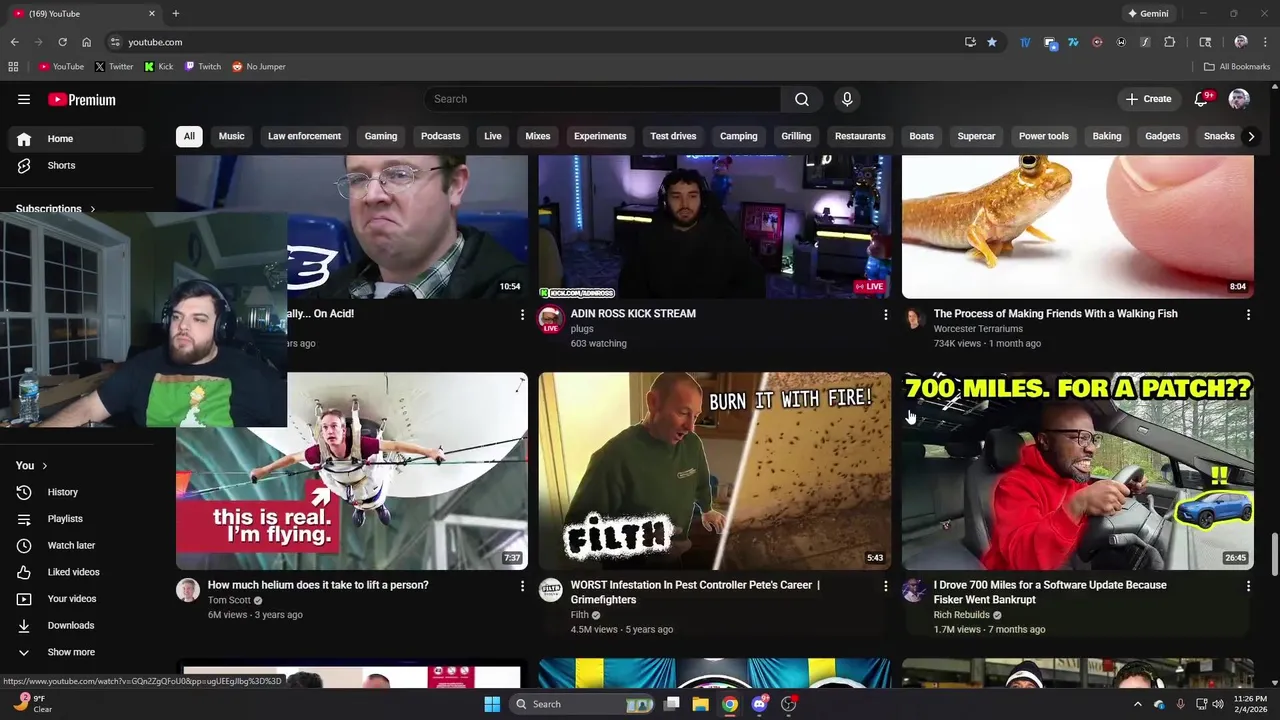Open the weather widget in the taskbar
Screen dimensions: 1280x720
point(31,704)
